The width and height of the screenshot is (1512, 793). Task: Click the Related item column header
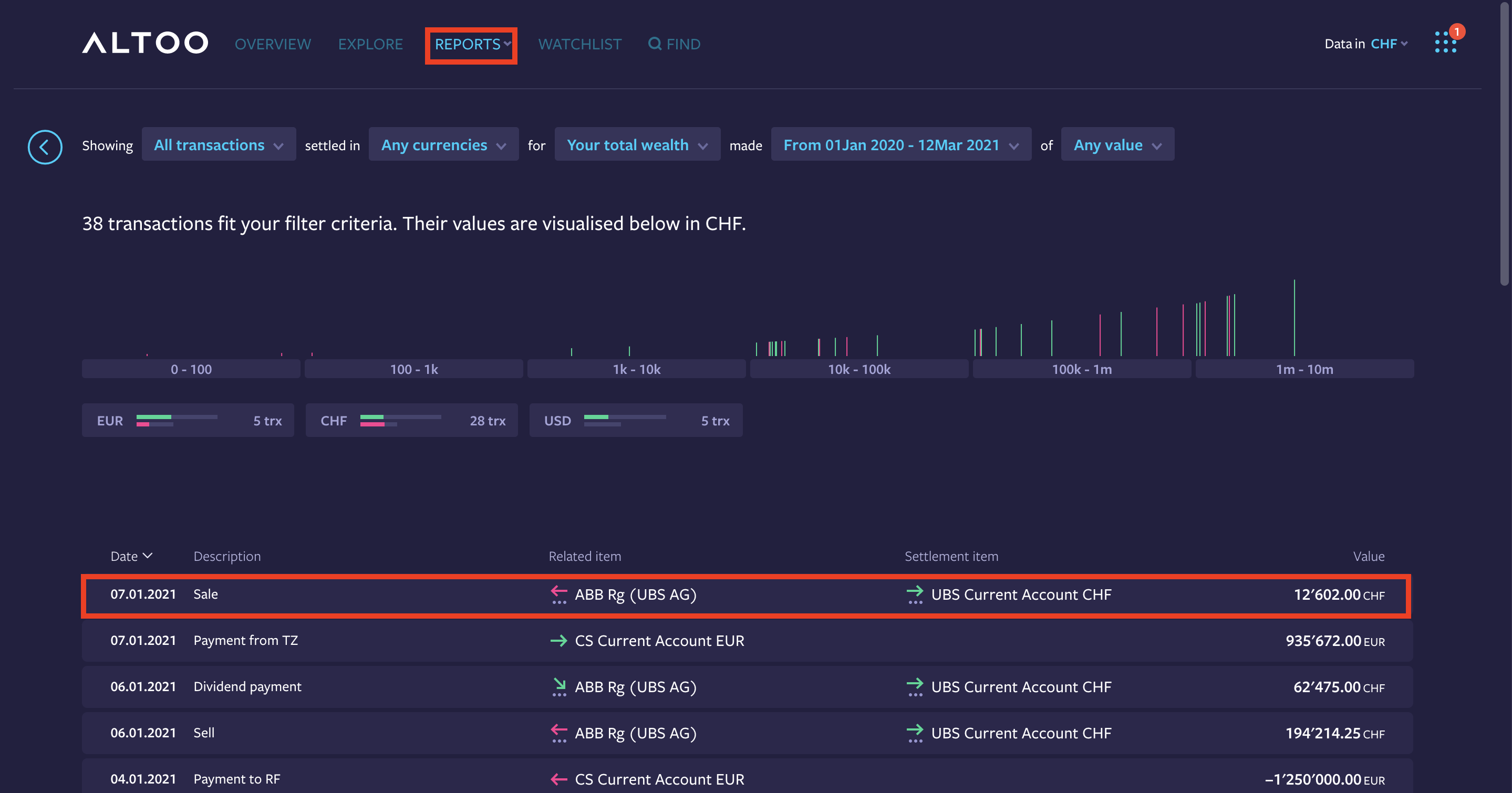pos(585,556)
